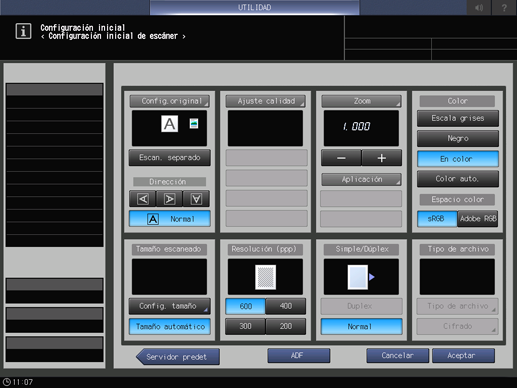Decrease zoom with the minus button
Screen dimensions: 517x388
(341, 158)
